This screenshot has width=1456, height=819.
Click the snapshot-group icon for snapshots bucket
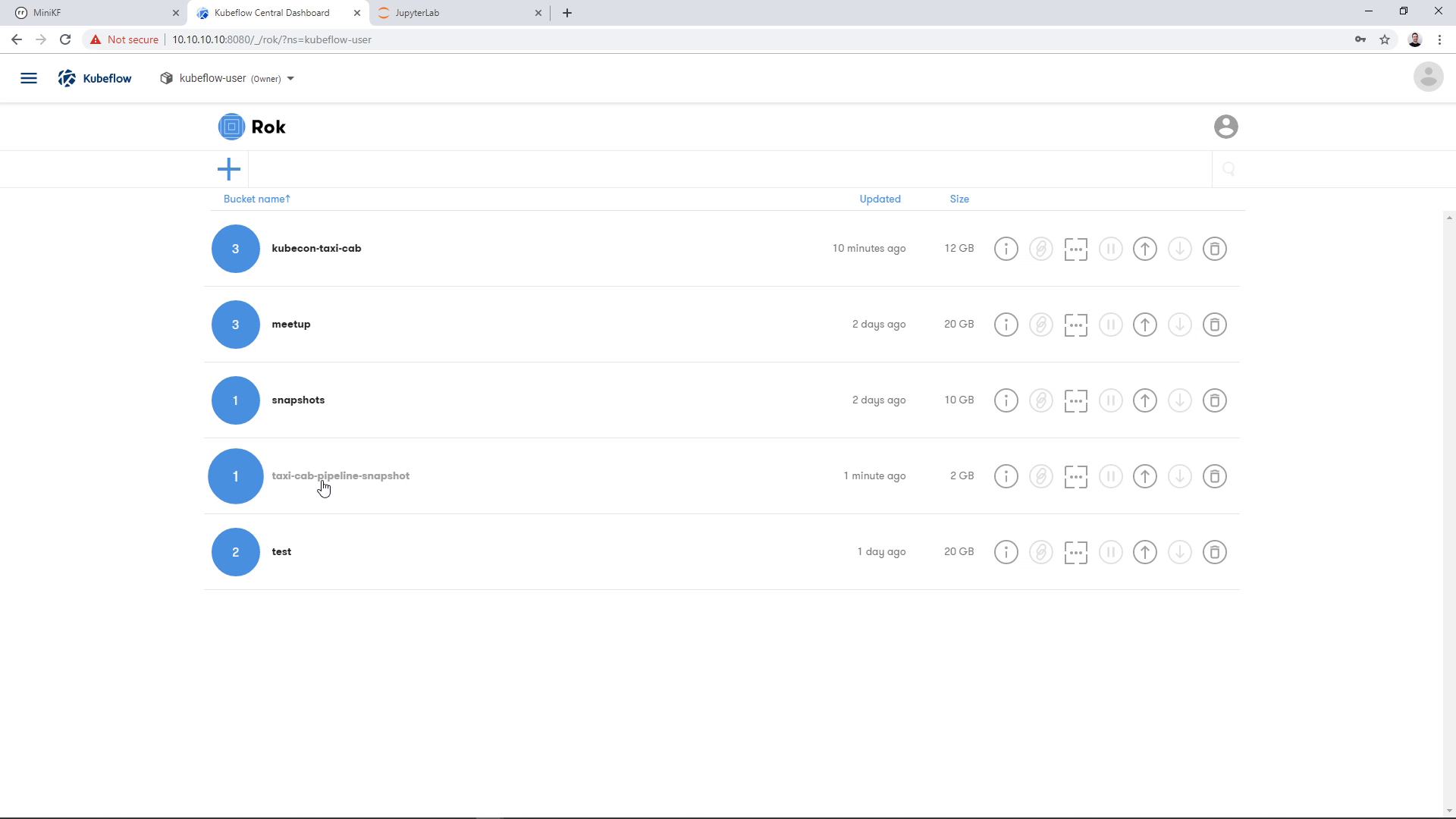pyautogui.click(x=1075, y=400)
